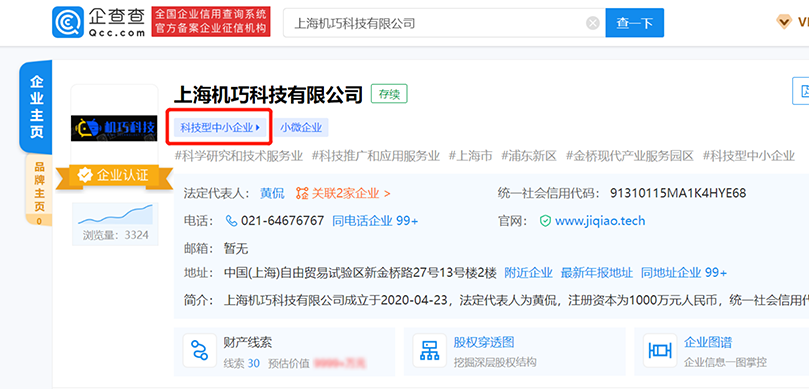
Task: Click the red 全国企业信用查询系统 banner
Action: (211, 22)
